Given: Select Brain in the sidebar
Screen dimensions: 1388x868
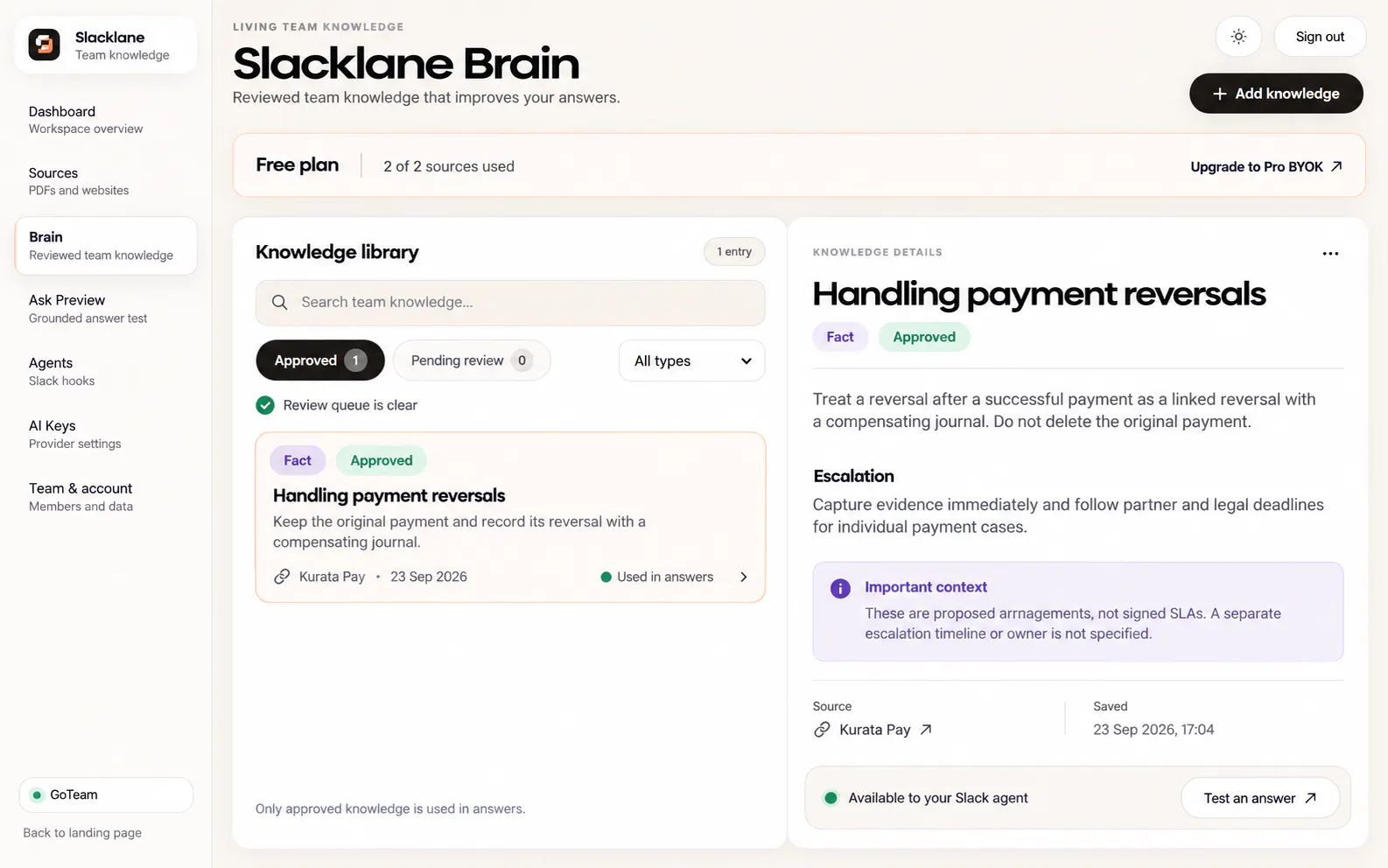Looking at the screenshot, I should pyautogui.click(x=106, y=246).
